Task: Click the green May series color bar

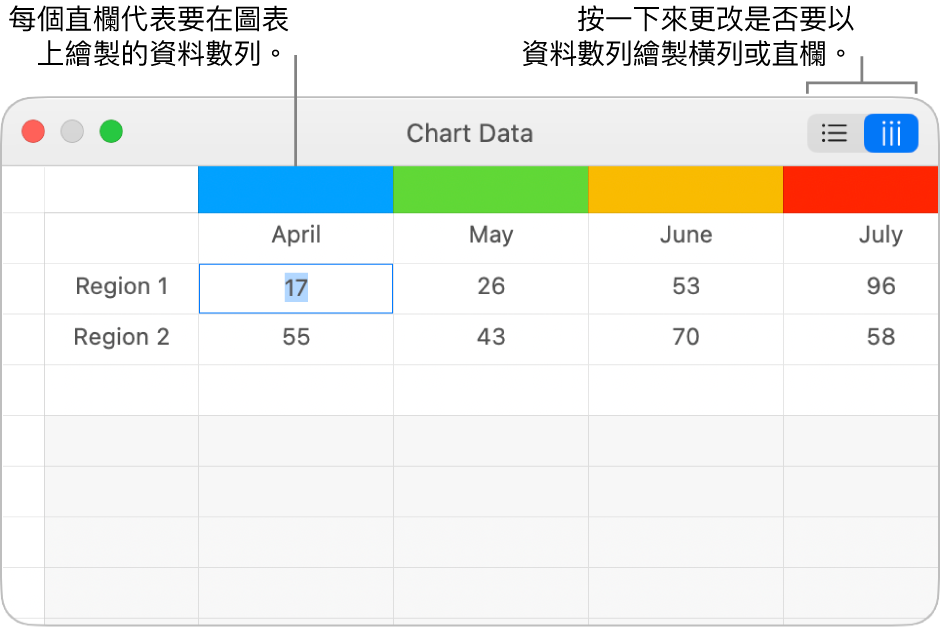Action: click(x=491, y=189)
